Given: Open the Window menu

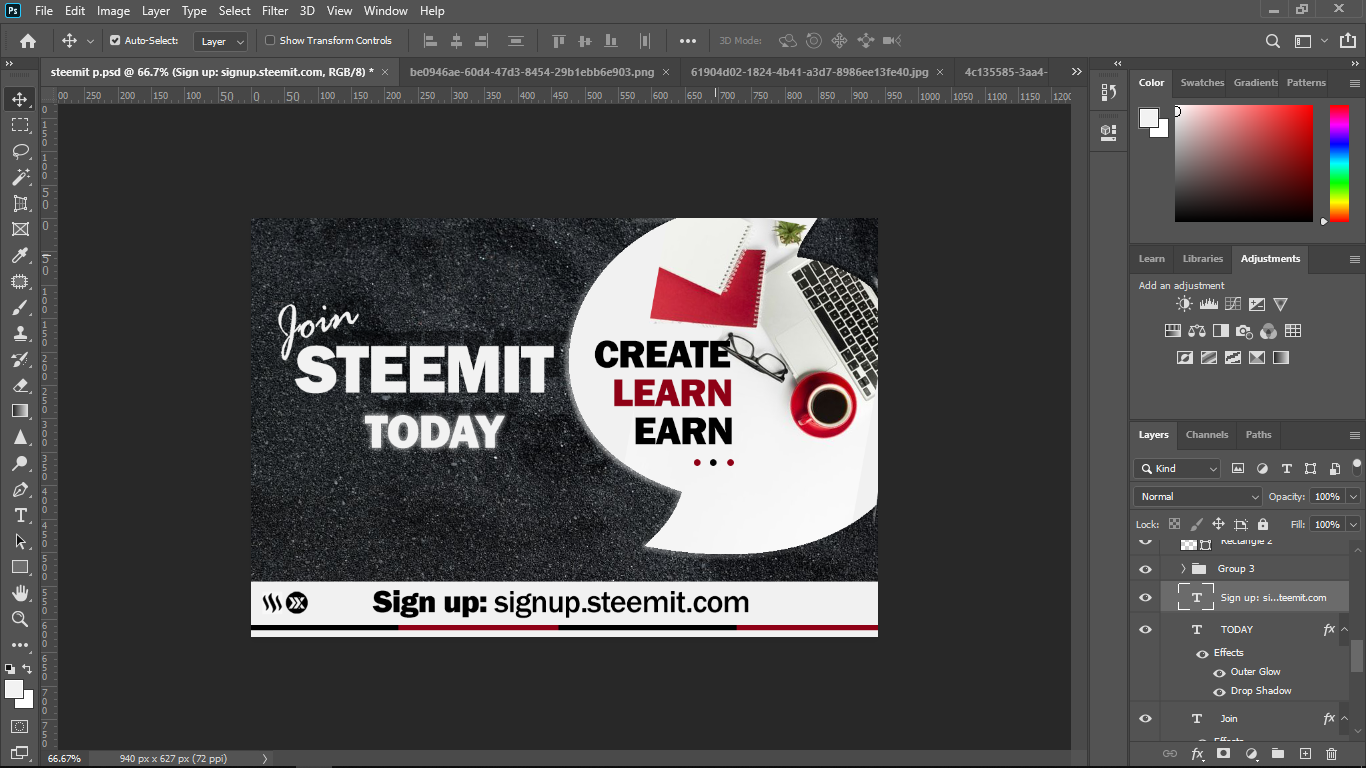Looking at the screenshot, I should [x=385, y=11].
